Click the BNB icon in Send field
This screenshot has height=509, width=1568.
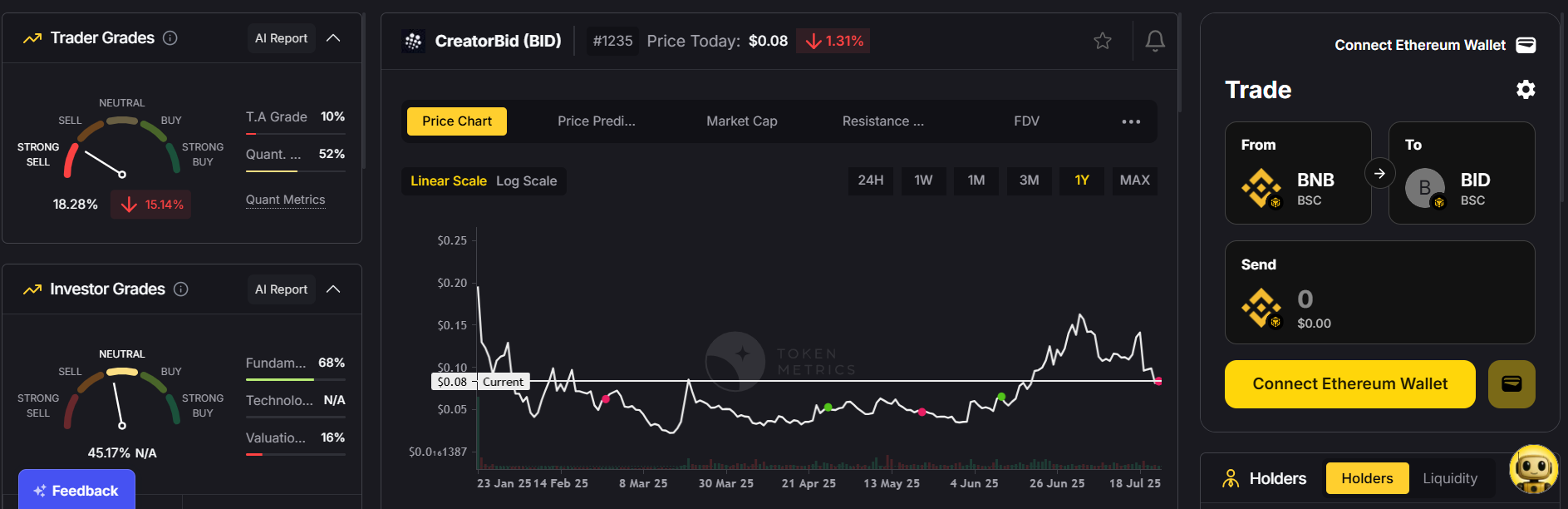coord(1262,309)
